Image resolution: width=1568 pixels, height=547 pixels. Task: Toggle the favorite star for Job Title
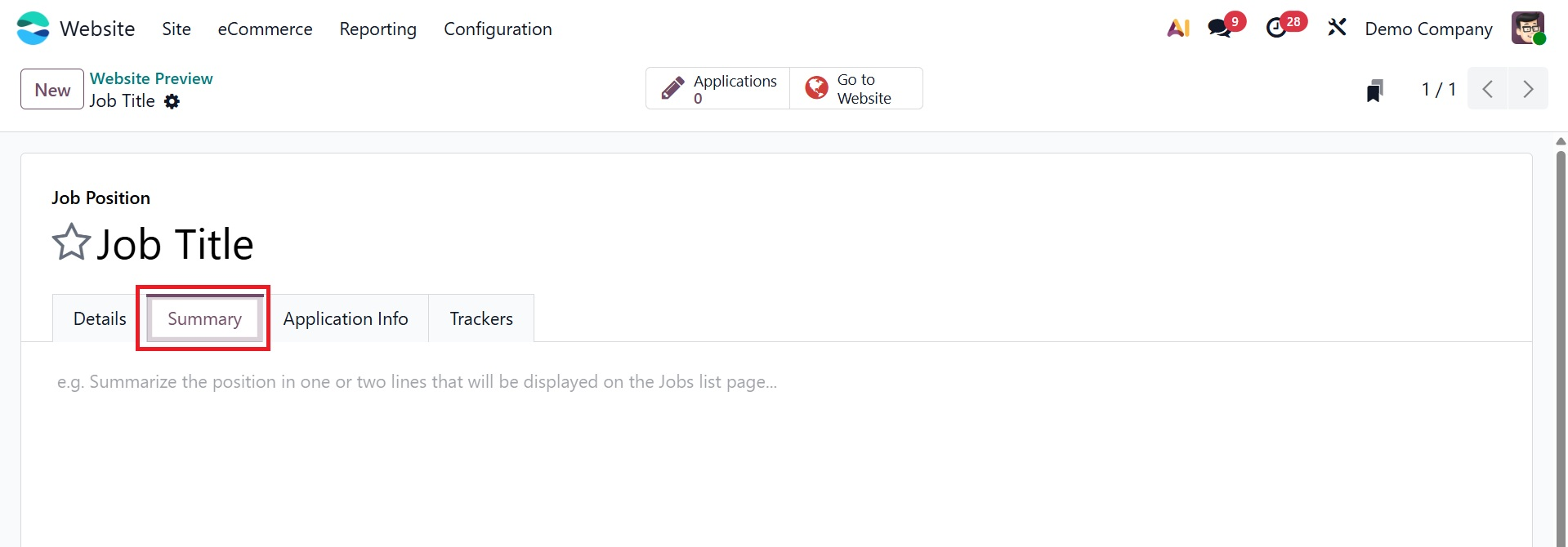71,242
